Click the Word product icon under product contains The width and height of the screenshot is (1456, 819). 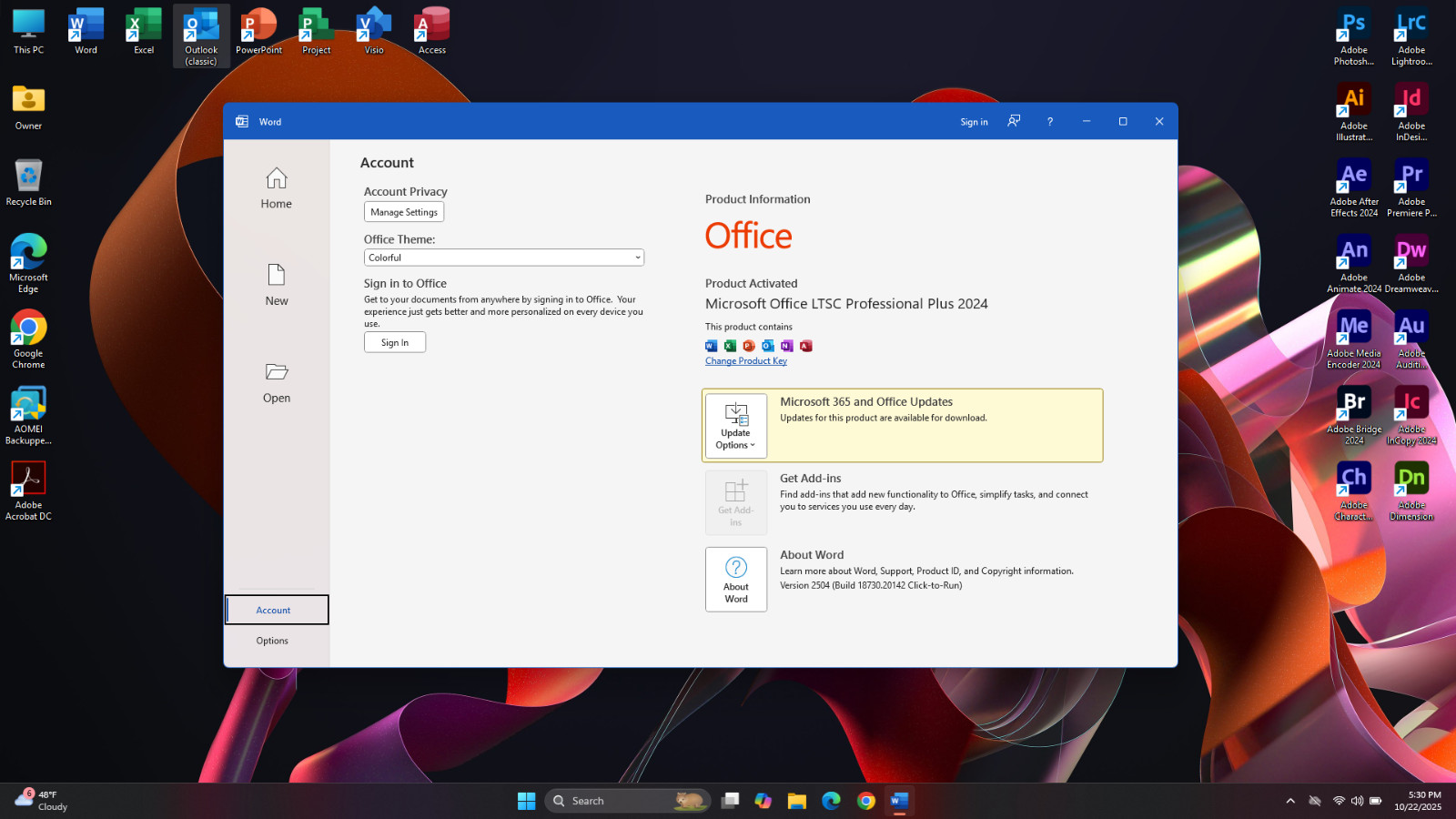tap(712, 346)
